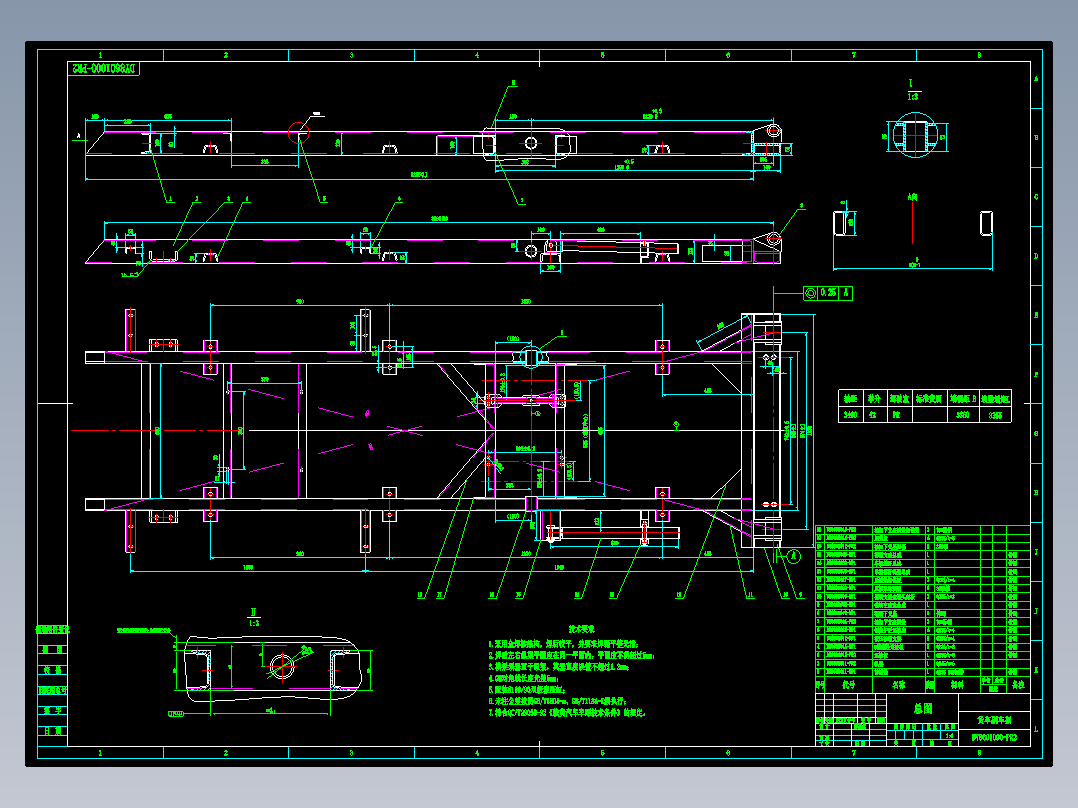The image size is (1078, 808).
Task: Select the red detail circle on the top side view
Action: (x=298, y=132)
